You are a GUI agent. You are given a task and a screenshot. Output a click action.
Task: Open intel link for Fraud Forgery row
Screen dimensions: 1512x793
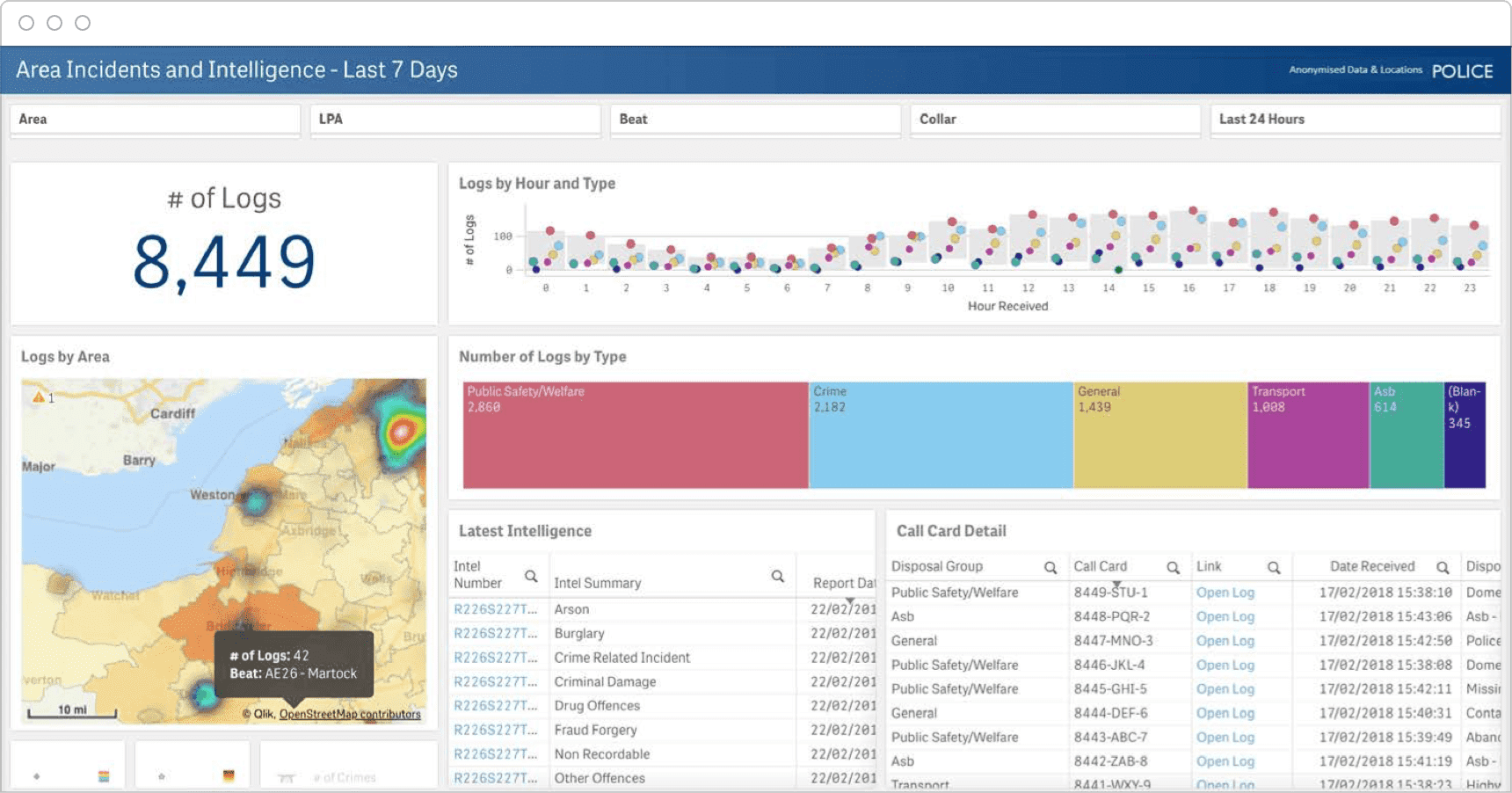[x=495, y=730]
